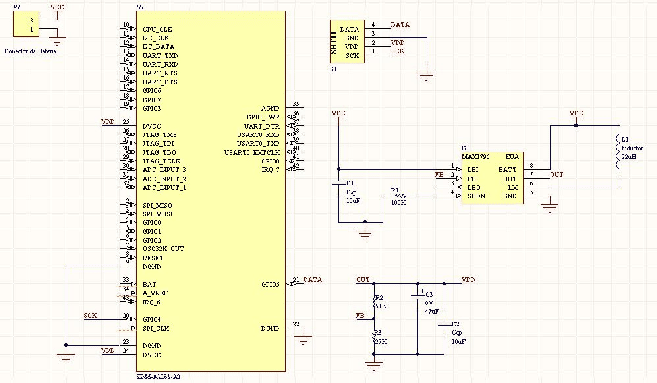Screen dimensions: 657x383
Task: Click junction dot on DGND pin 23 wire
Action: 66,345
